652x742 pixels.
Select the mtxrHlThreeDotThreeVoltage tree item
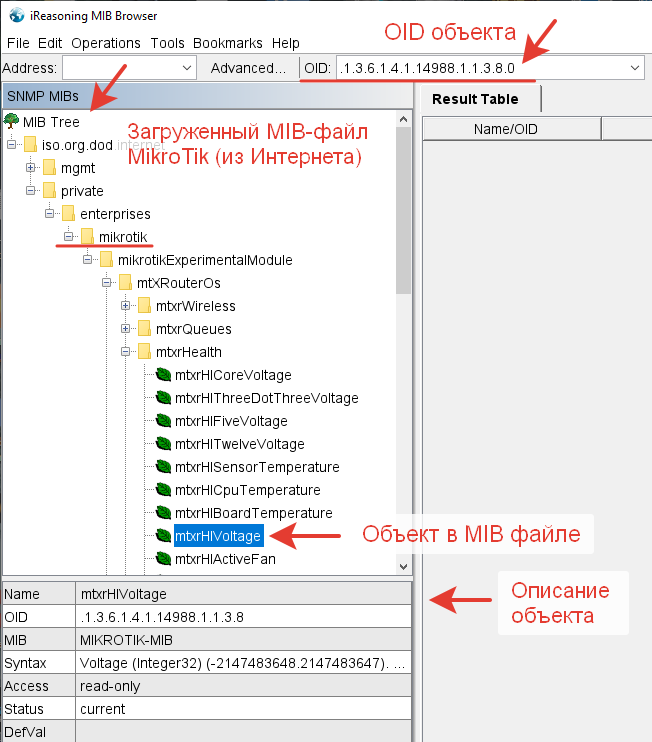click(x=266, y=398)
